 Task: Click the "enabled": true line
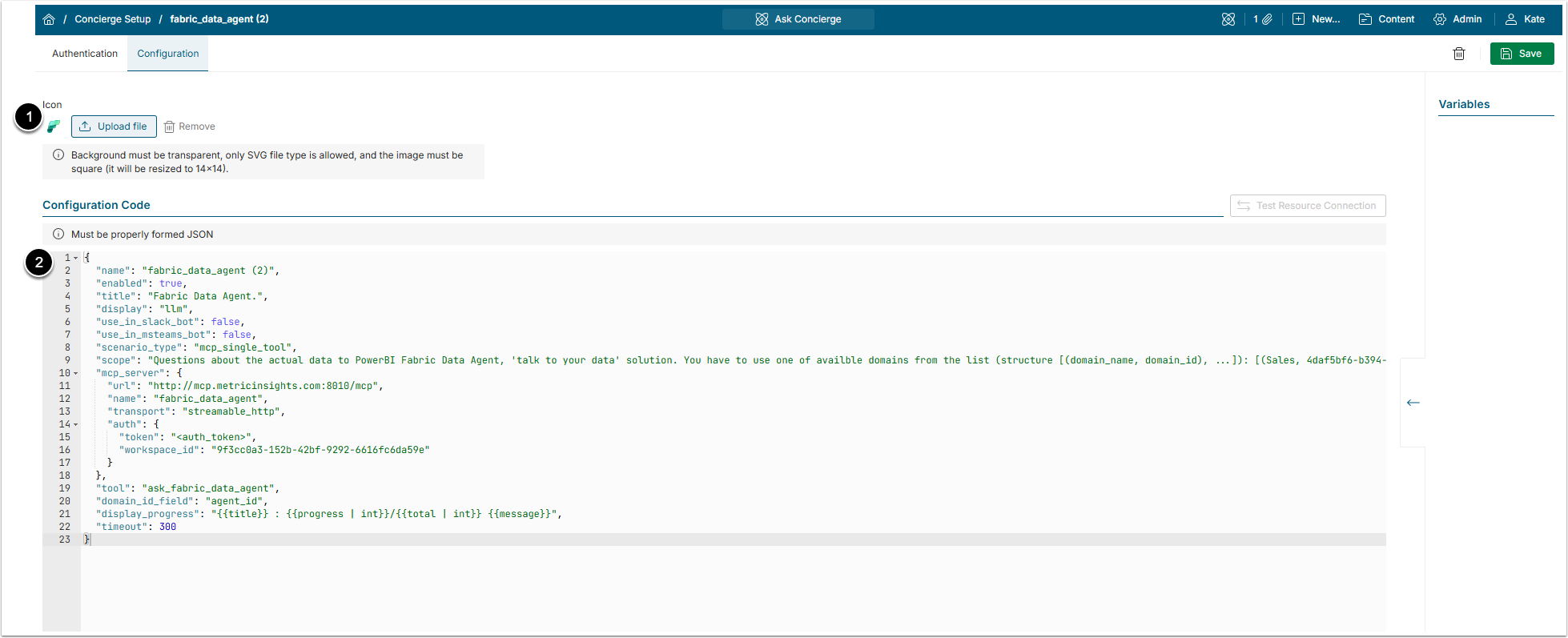tap(141, 283)
